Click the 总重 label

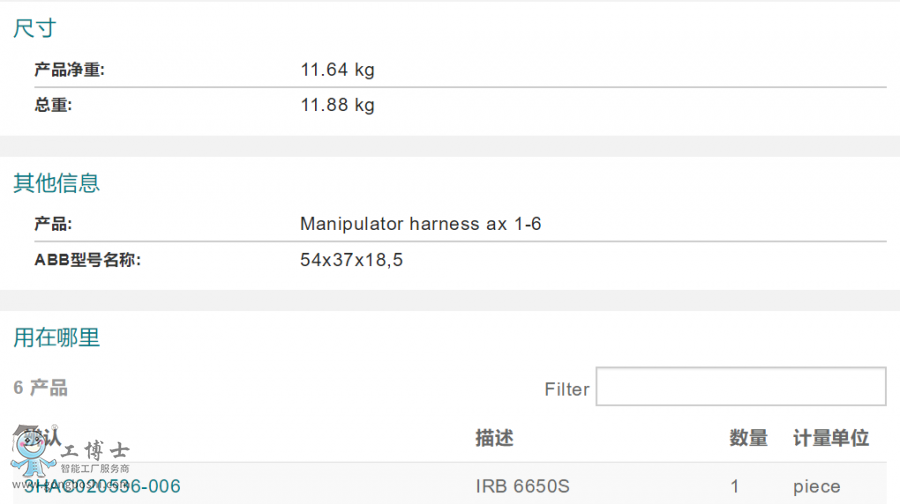52,105
